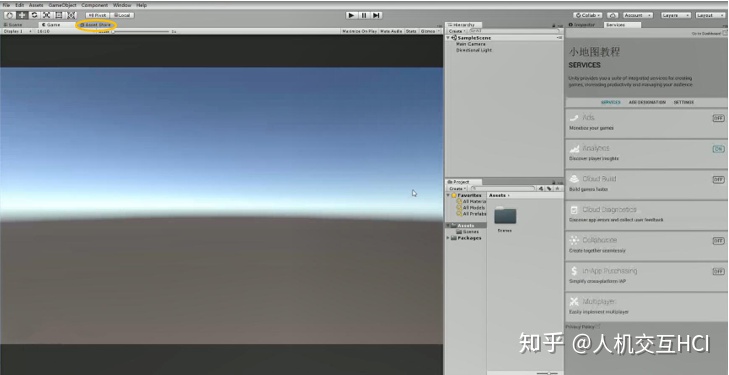729x375 pixels.
Task: Click the In-App Purchasing dollar icon
Action: (x=574, y=271)
